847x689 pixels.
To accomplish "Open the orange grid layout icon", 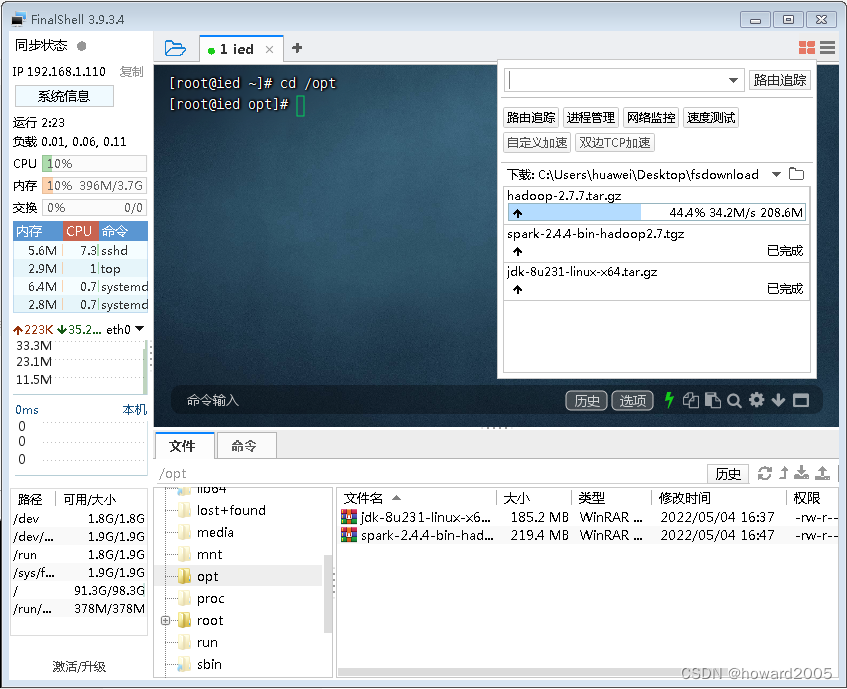I will click(x=806, y=48).
